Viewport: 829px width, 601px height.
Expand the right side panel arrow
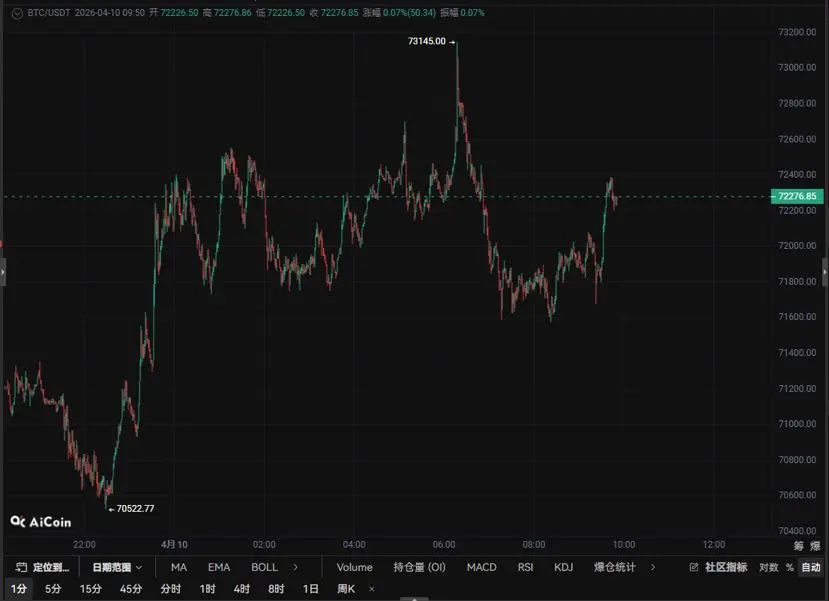coord(825,272)
